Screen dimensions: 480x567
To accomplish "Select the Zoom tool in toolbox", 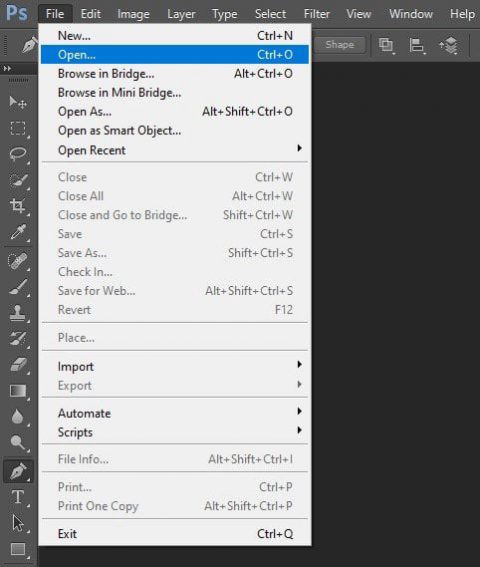I will [x=18, y=443].
